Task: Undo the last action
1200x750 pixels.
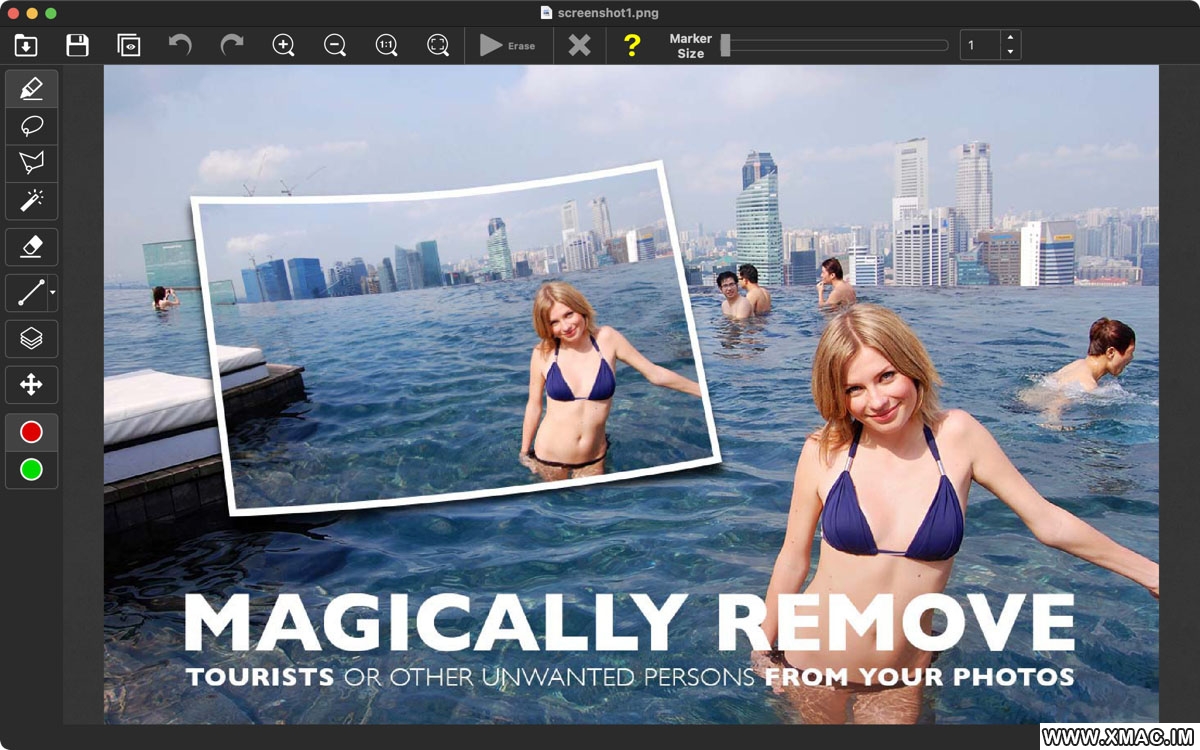Action: [x=180, y=45]
